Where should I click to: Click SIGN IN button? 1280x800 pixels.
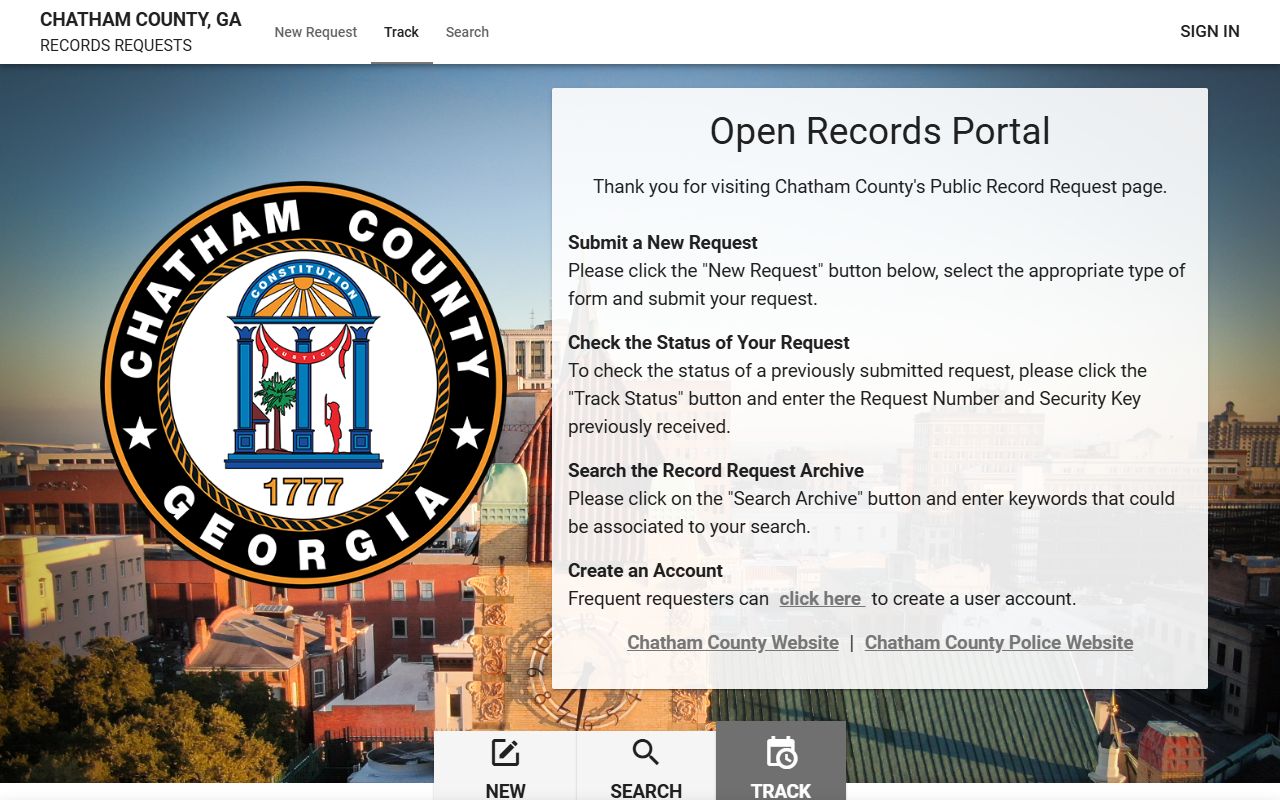click(x=1209, y=31)
